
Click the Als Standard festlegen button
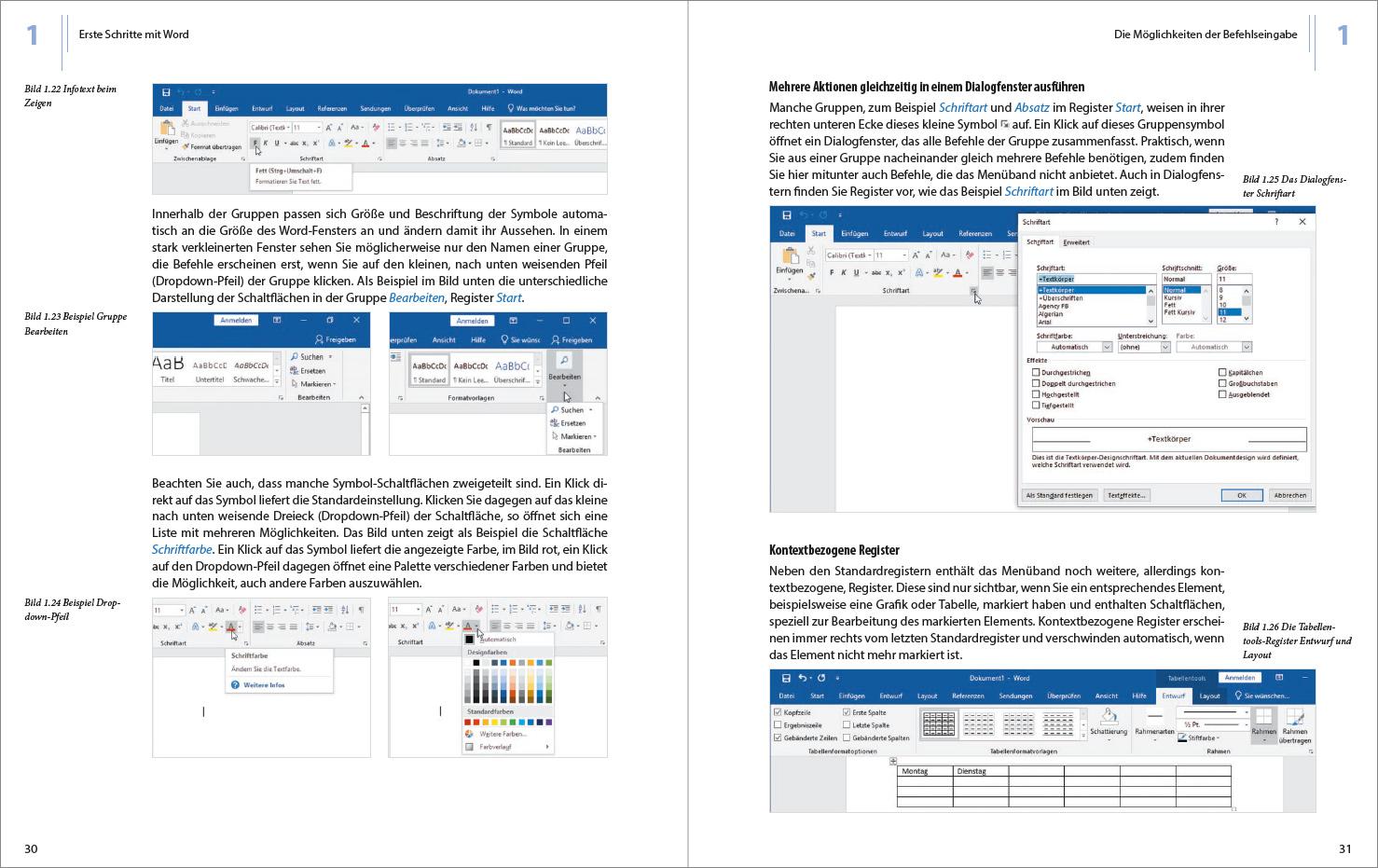pyautogui.click(x=1060, y=495)
